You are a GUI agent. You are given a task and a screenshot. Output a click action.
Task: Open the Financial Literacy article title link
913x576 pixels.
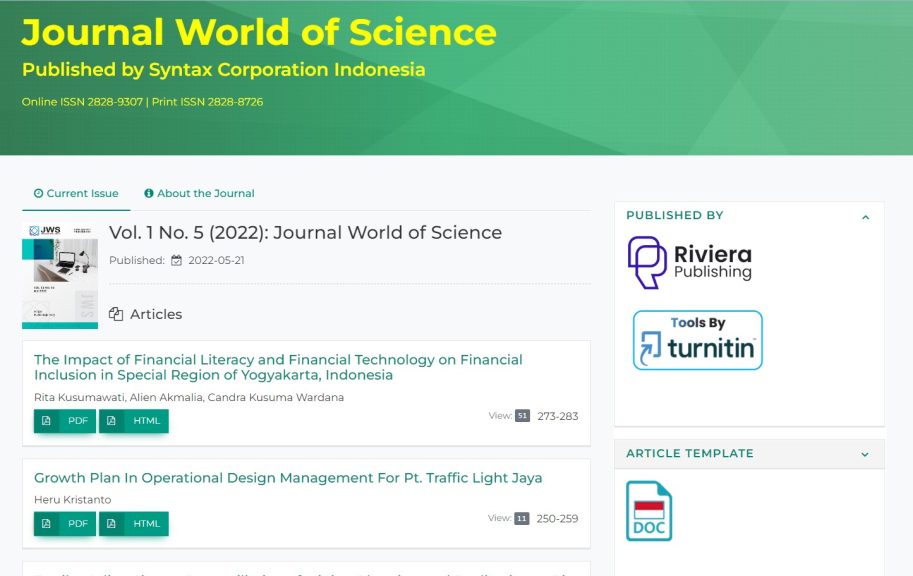tap(277, 367)
